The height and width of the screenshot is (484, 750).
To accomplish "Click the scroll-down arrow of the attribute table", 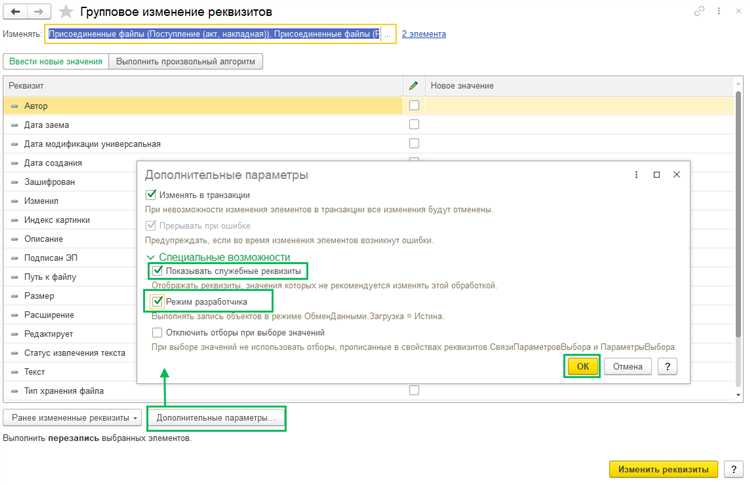I will point(739,396).
